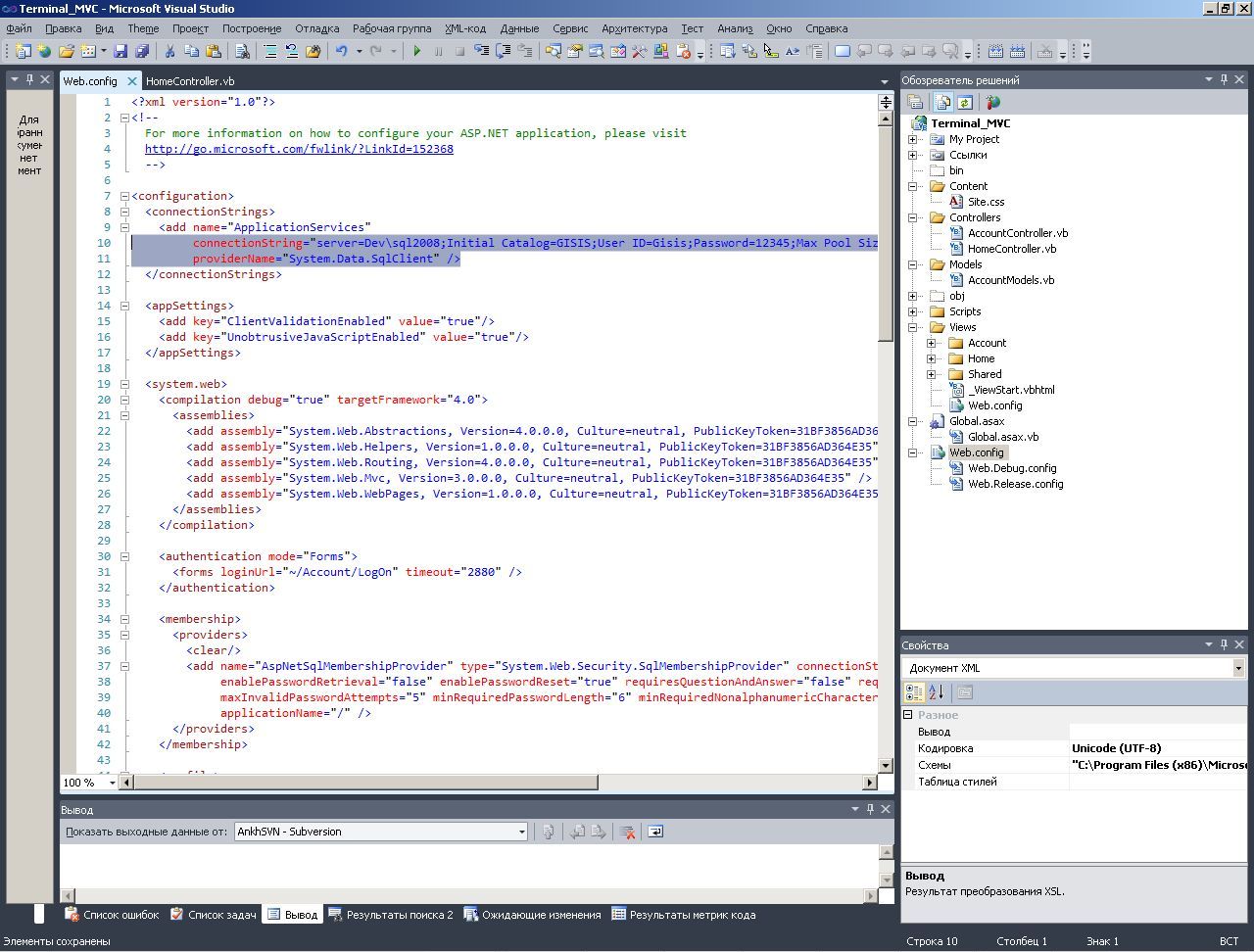Click the Paste clipboard toolbar icon
Image resolution: width=1254 pixels, height=952 pixels.
pyautogui.click(x=213, y=51)
